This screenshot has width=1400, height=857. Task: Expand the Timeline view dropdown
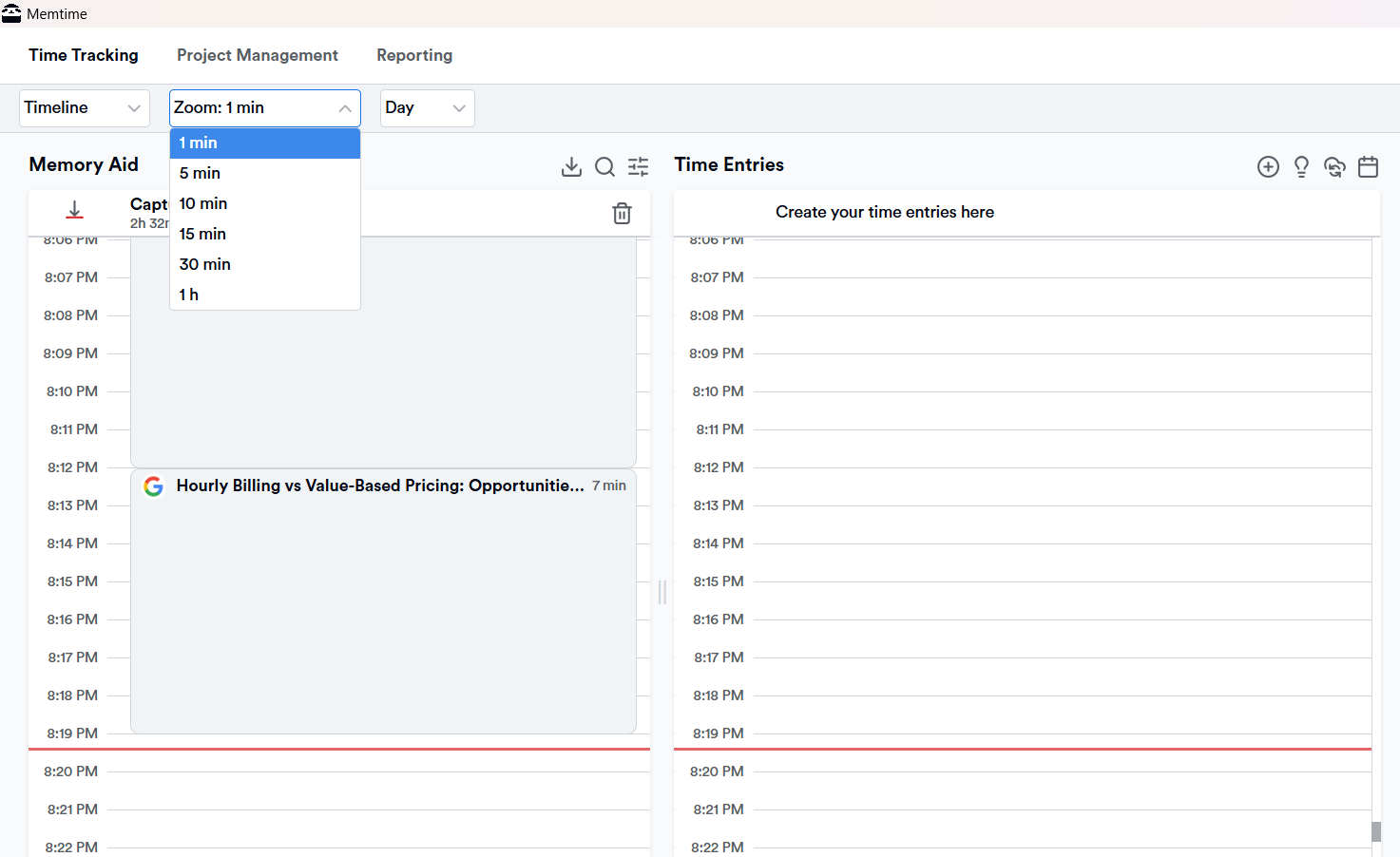point(85,108)
